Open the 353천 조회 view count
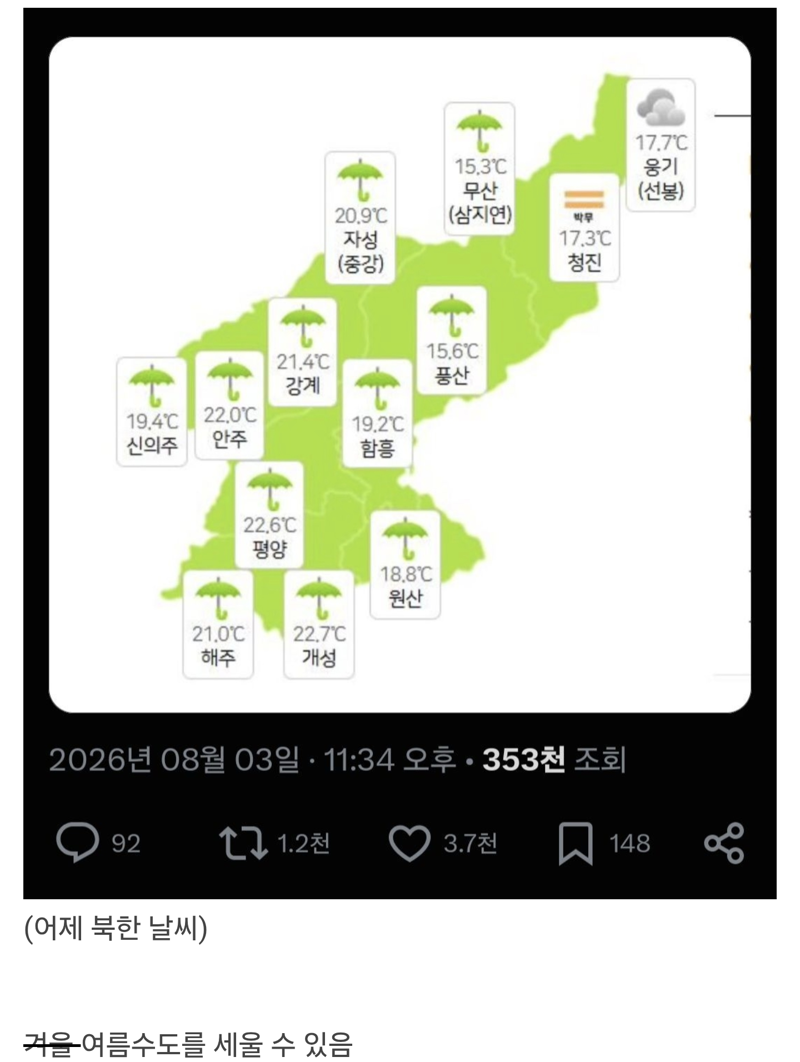800x1062 pixels. [x=553, y=760]
